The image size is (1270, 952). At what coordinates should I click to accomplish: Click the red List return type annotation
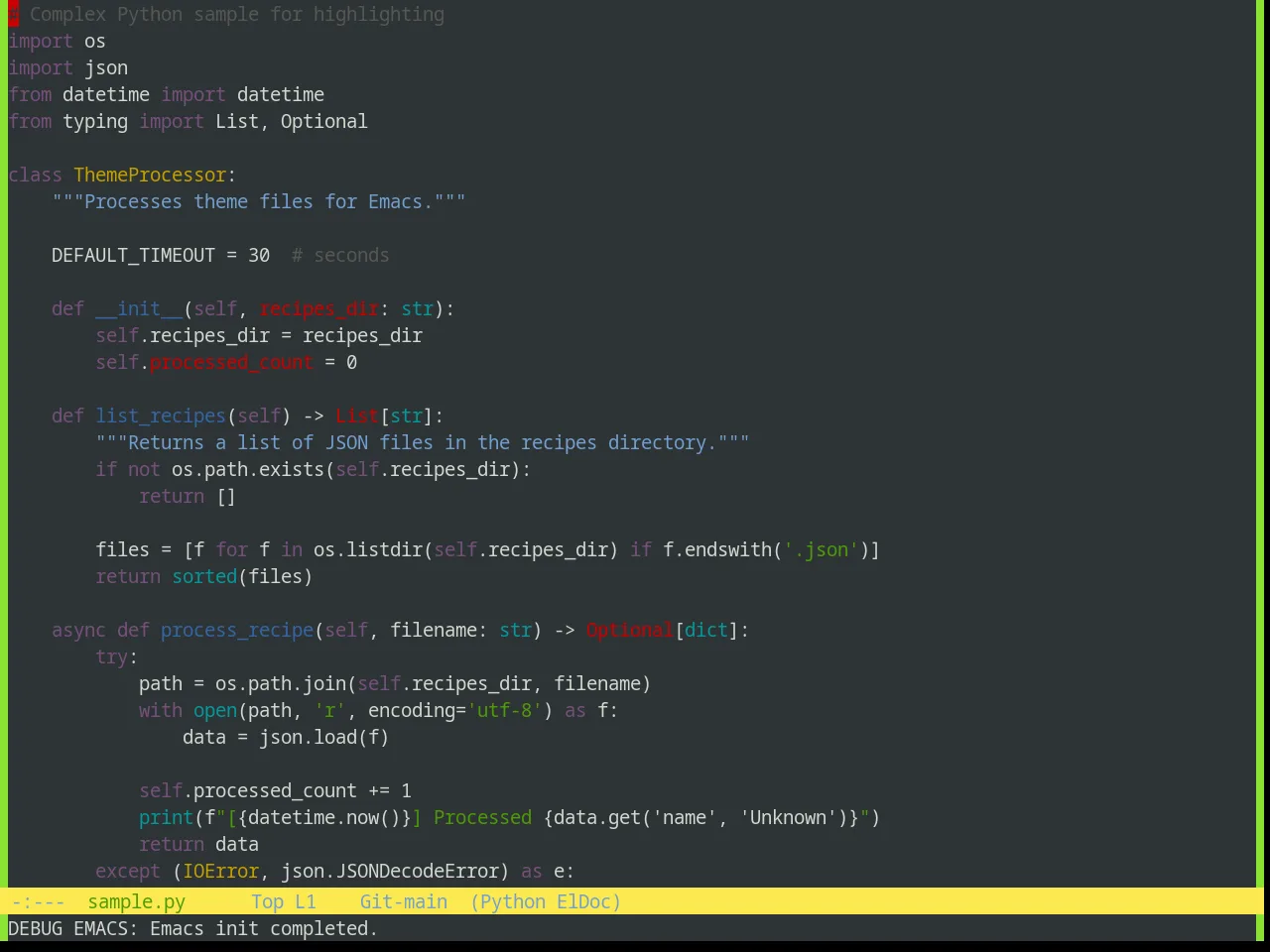coord(356,416)
